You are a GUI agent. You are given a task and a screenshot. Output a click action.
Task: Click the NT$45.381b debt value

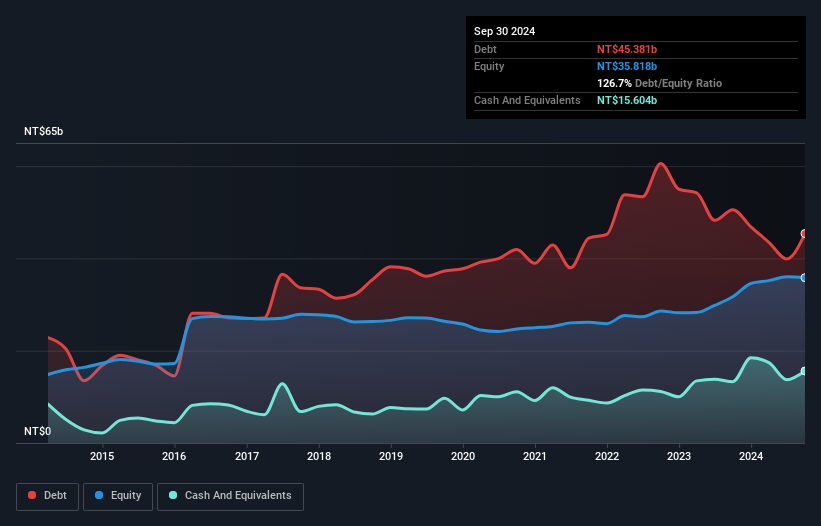point(627,49)
